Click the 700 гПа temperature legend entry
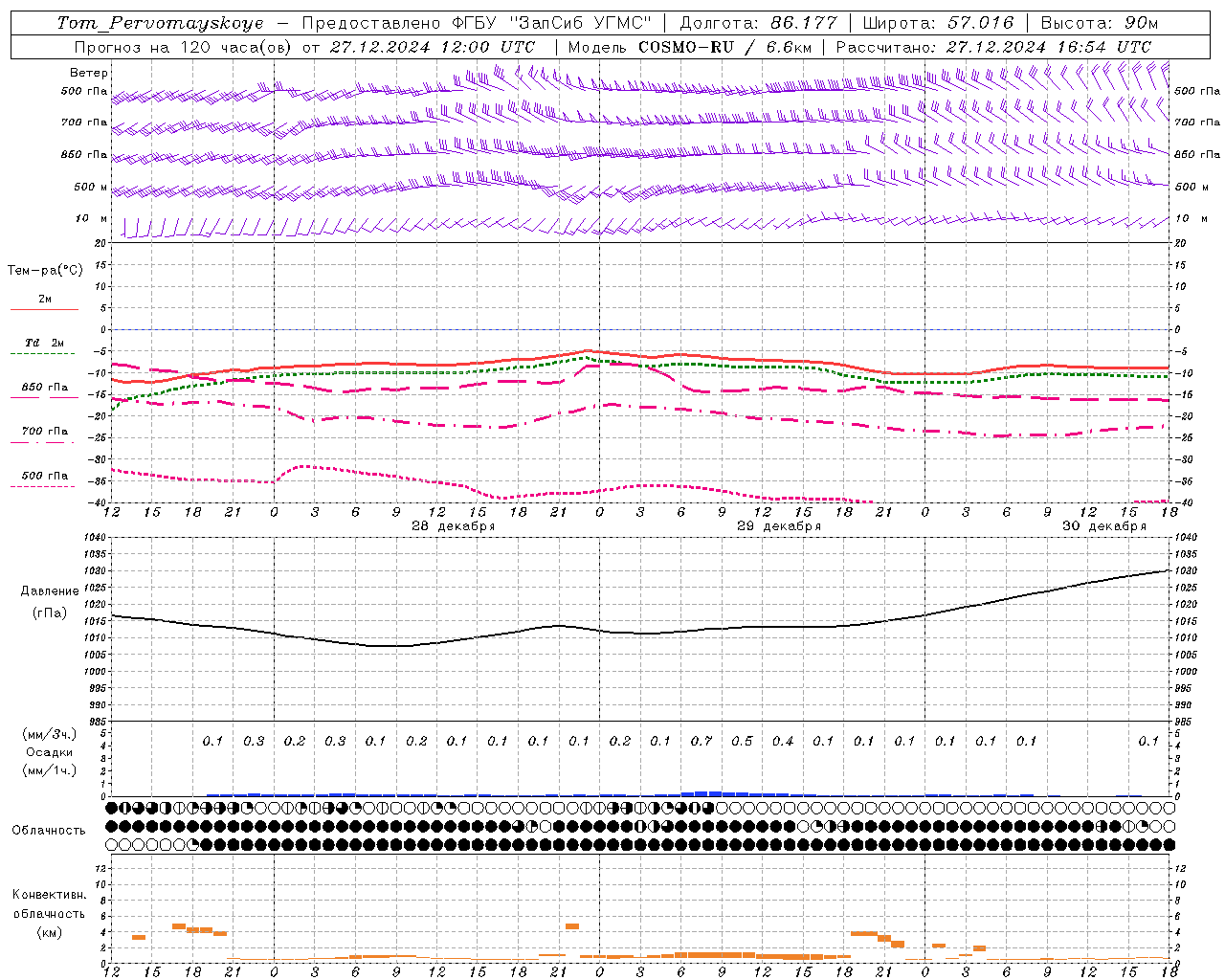The height and width of the screenshot is (980, 1225). pos(45,432)
